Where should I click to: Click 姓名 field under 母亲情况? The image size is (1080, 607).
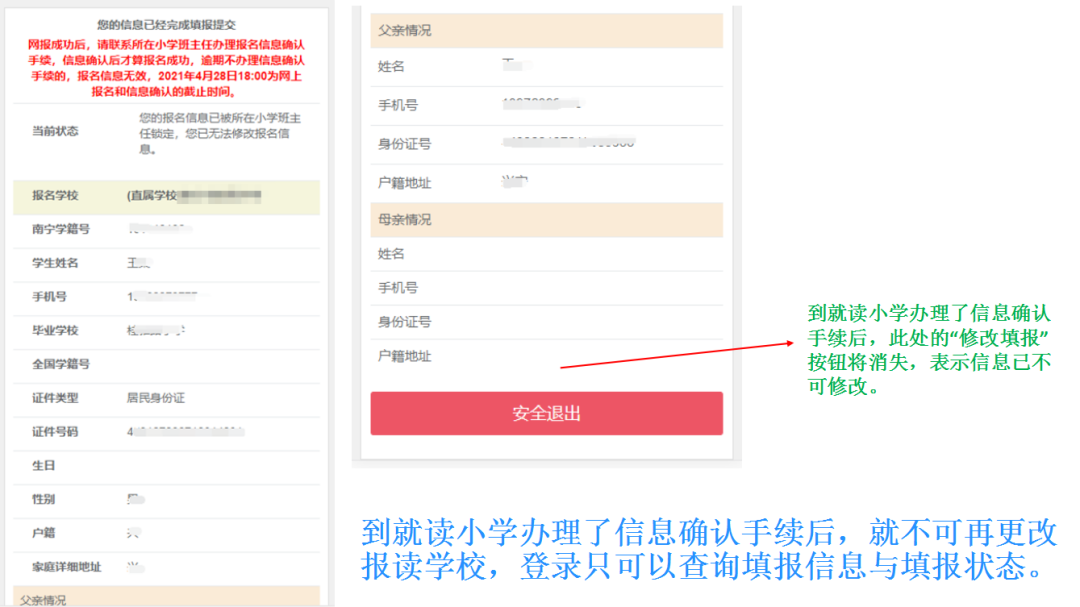(546, 254)
